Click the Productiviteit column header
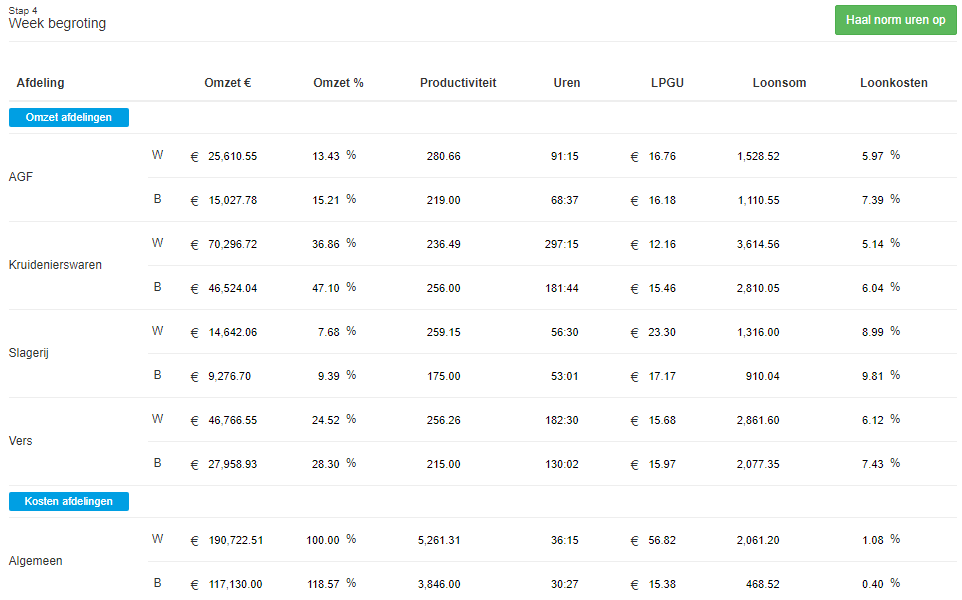This screenshot has height=600, width=962. [458, 83]
